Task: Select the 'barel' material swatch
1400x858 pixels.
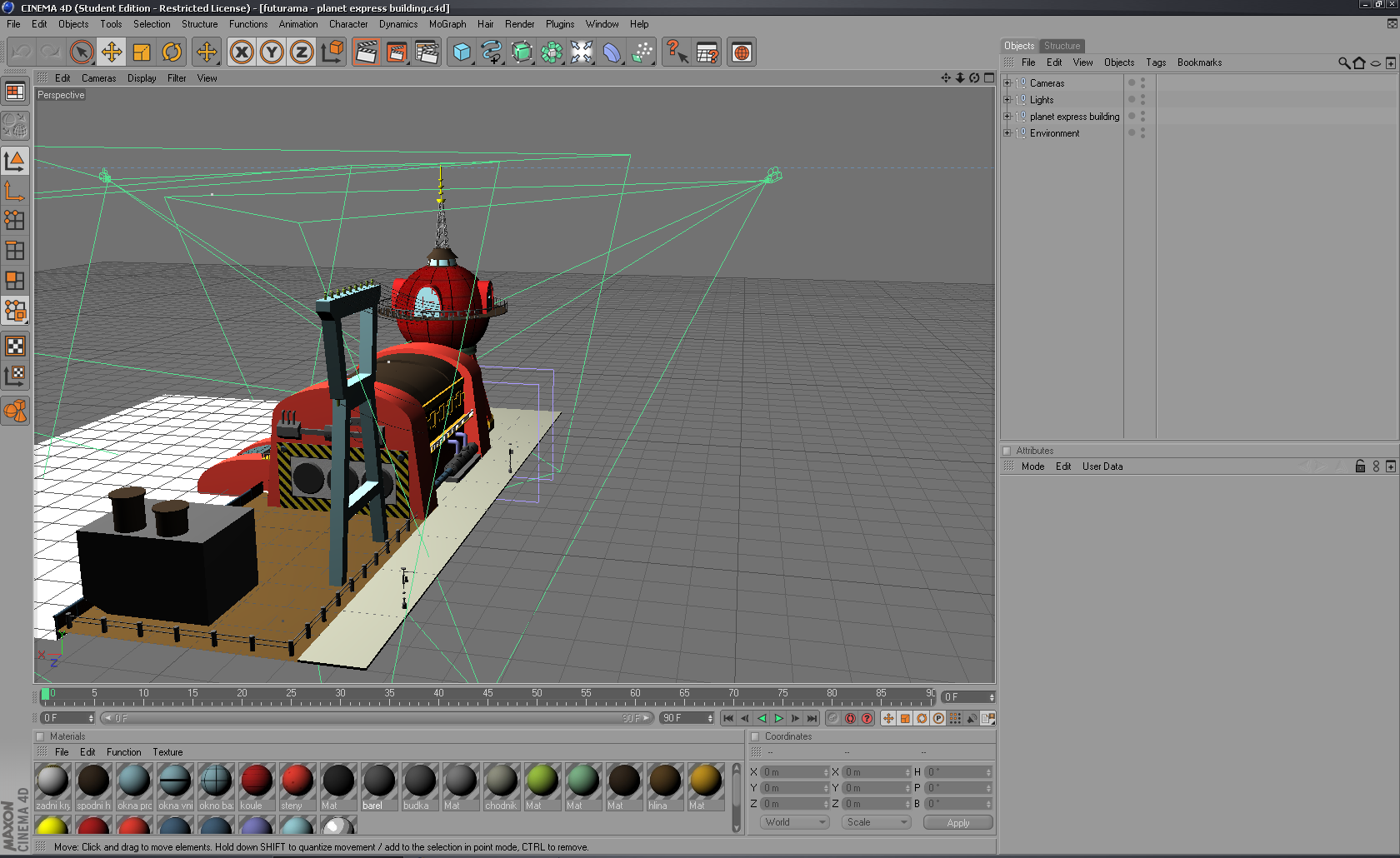Action: pos(379,787)
